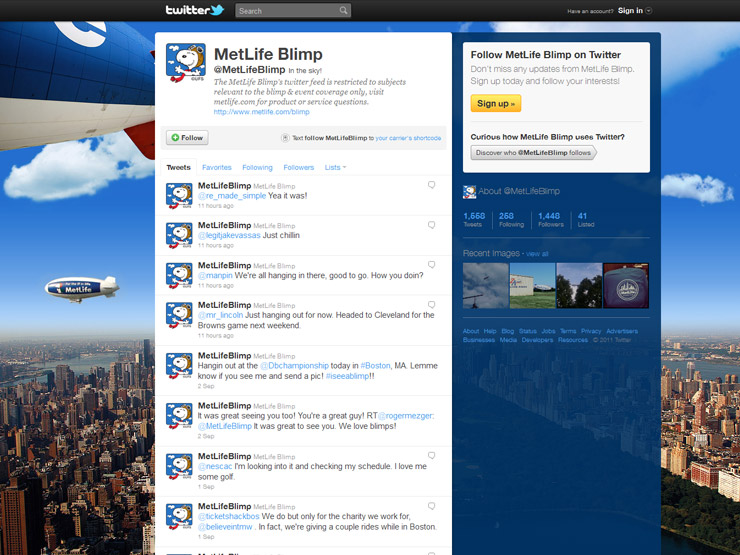Switch to the Tweets tab
This screenshot has width=740, height=555.
point(178,168)
